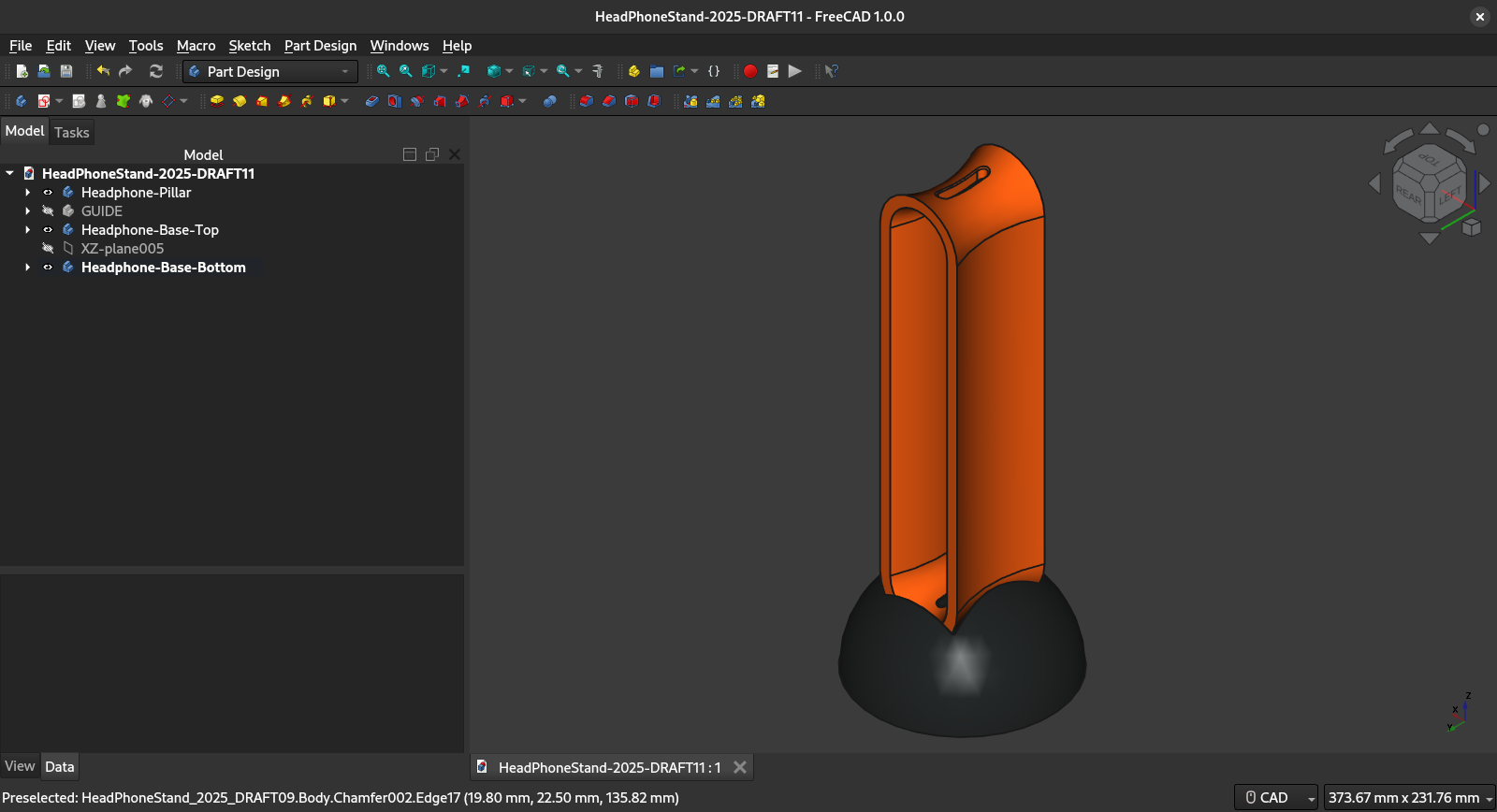This screenshot has width=1497, height=812.
Task: Toggle visibility of Headphone-Base-Top
Action: pos(48,230)
